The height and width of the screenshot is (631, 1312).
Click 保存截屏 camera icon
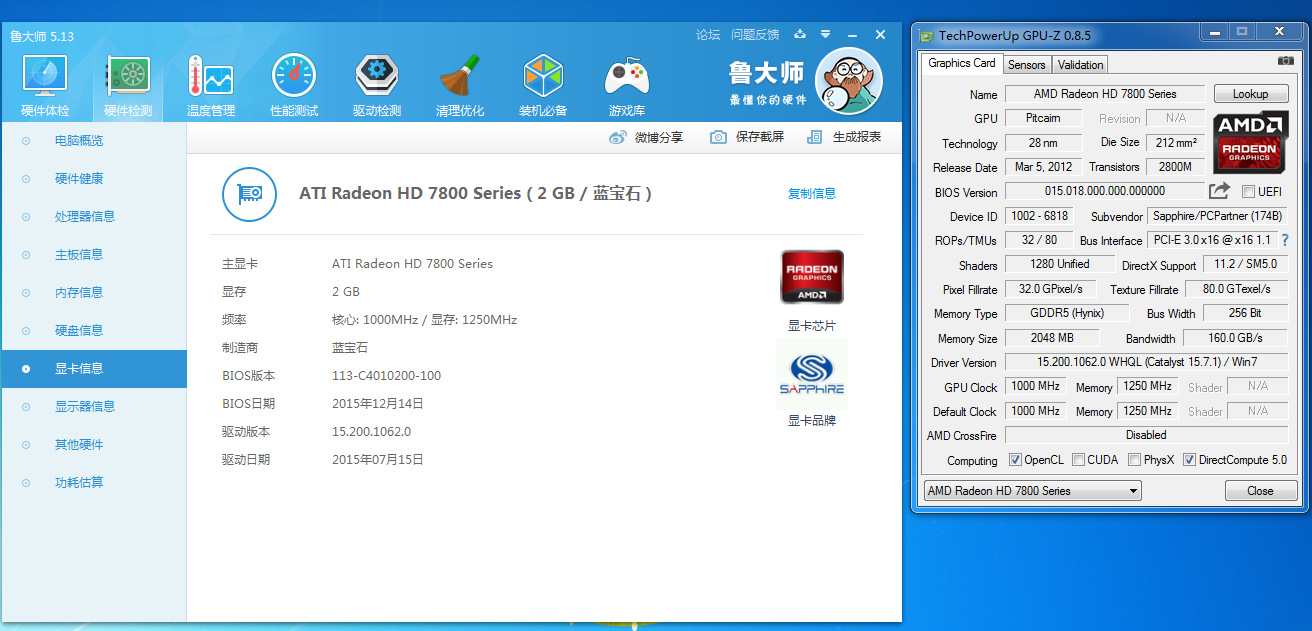point(718,137)
